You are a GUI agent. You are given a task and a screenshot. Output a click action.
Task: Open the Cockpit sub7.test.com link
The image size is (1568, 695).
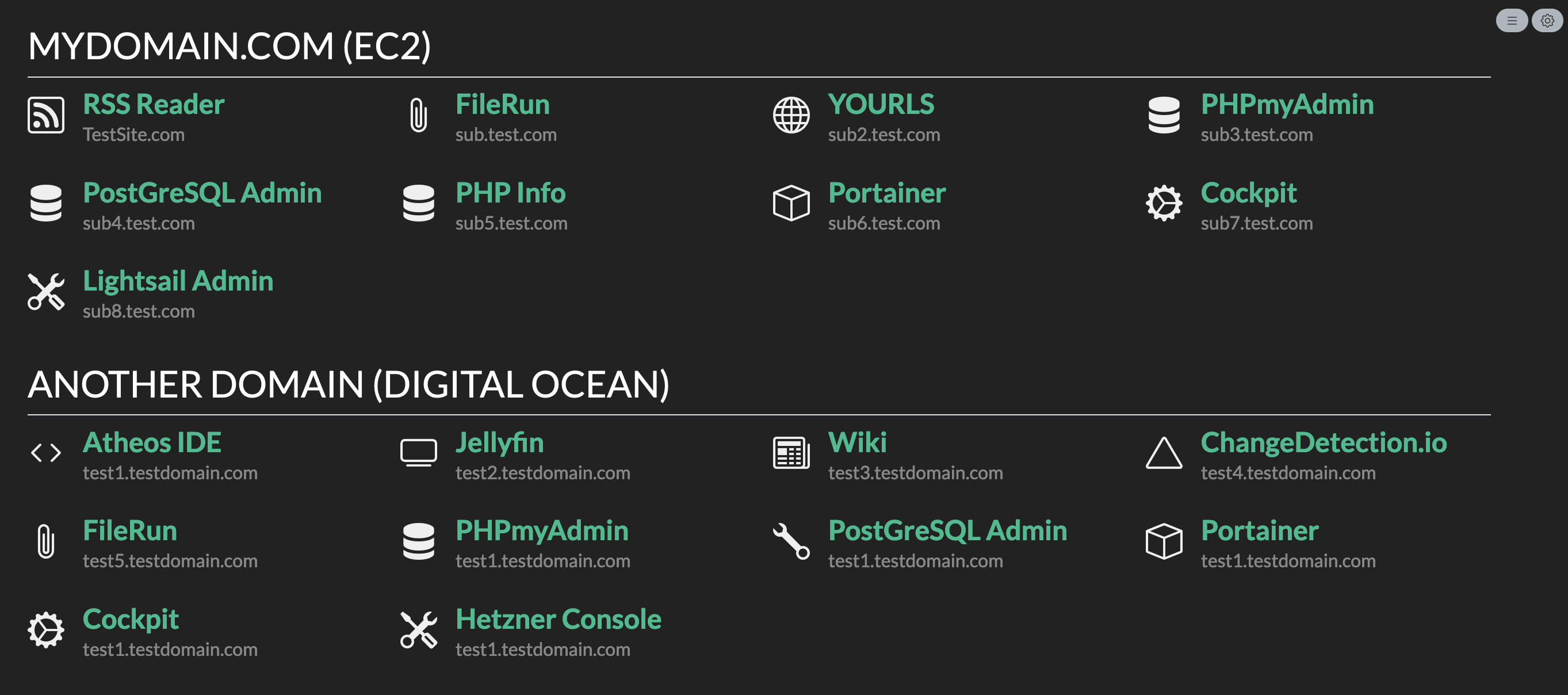click(x=1248, y=193)
